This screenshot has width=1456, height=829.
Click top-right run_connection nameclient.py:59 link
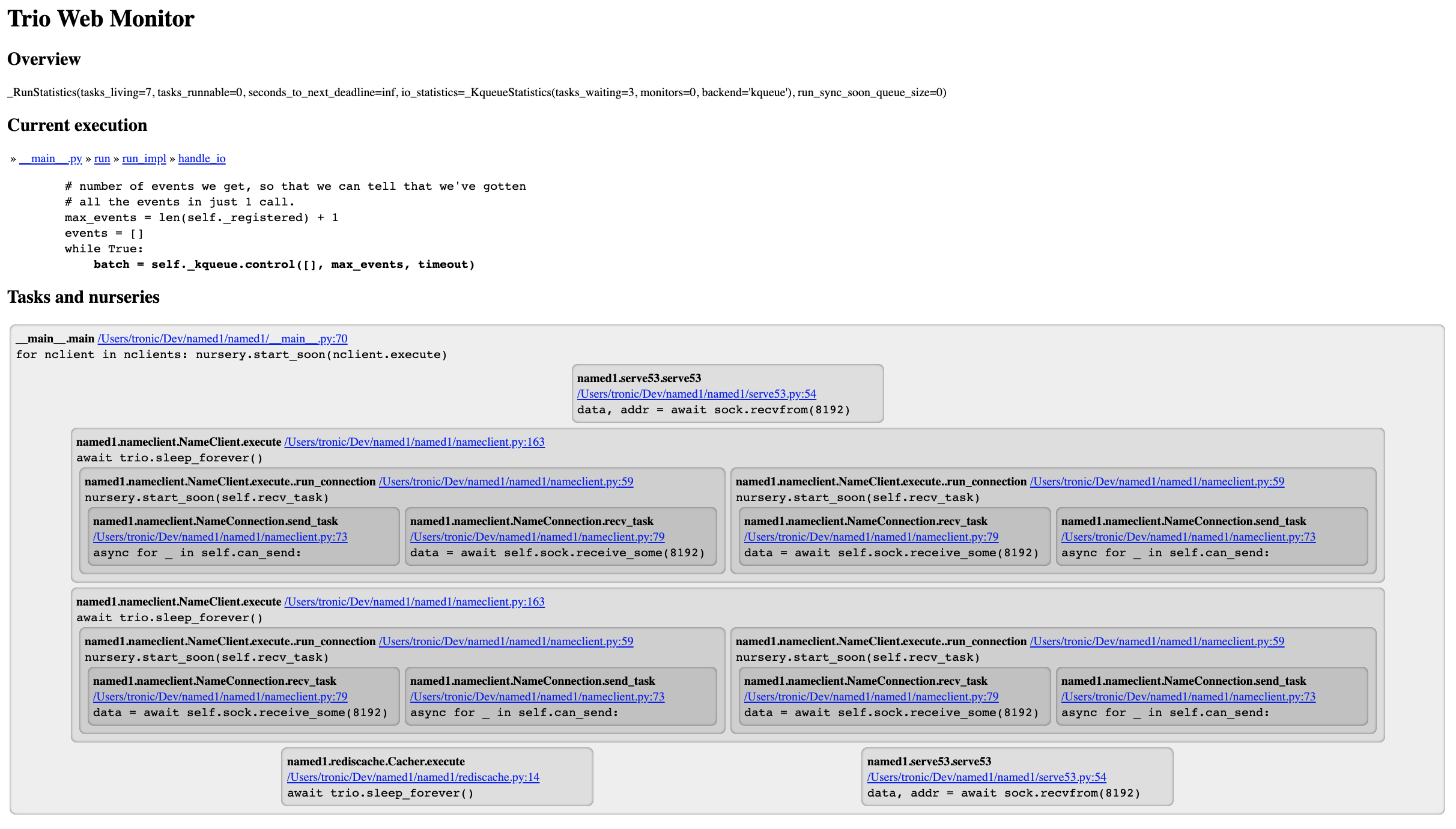(x=1157, y=482)
